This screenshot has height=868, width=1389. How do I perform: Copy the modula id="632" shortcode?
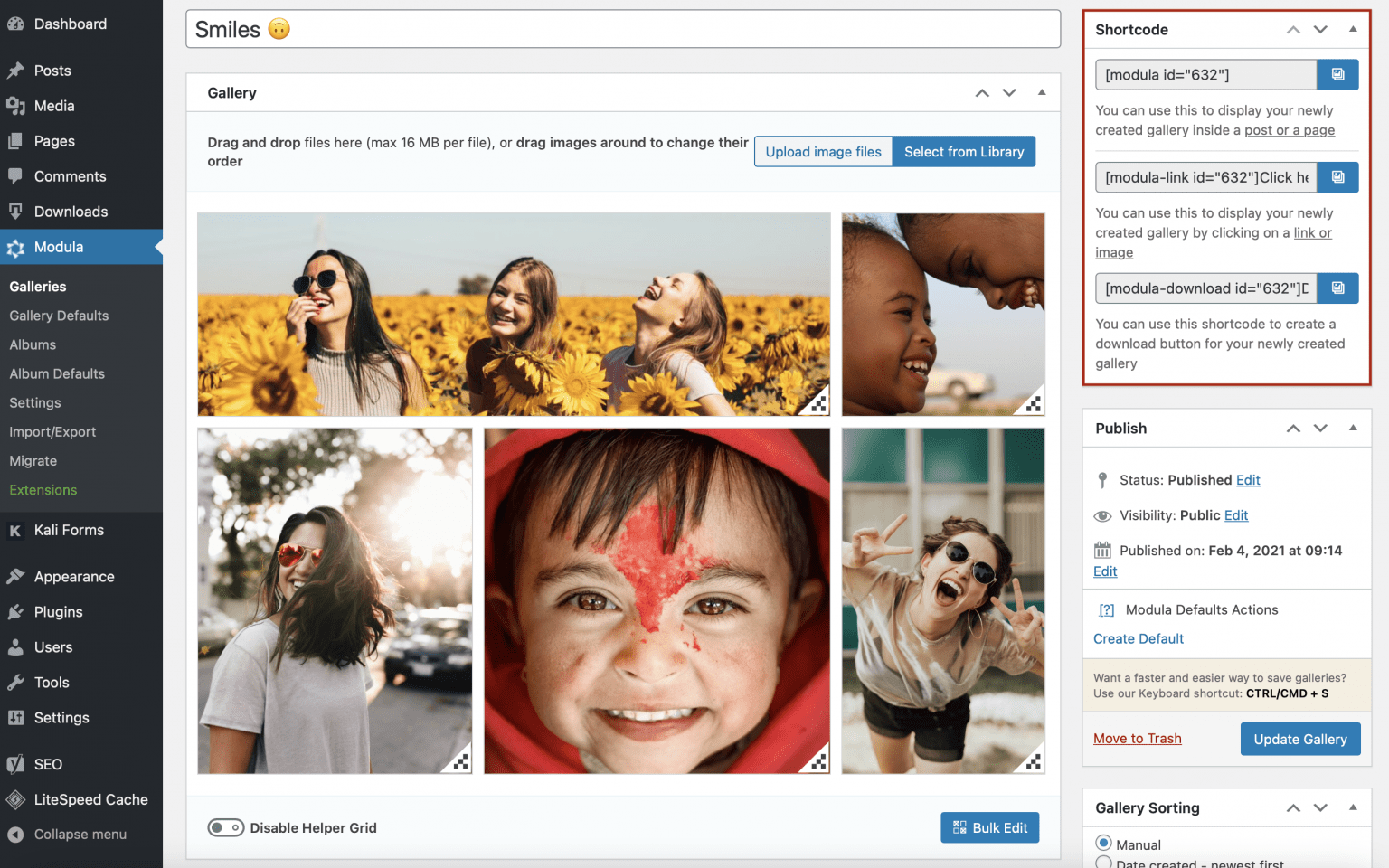coord(1337,75)
